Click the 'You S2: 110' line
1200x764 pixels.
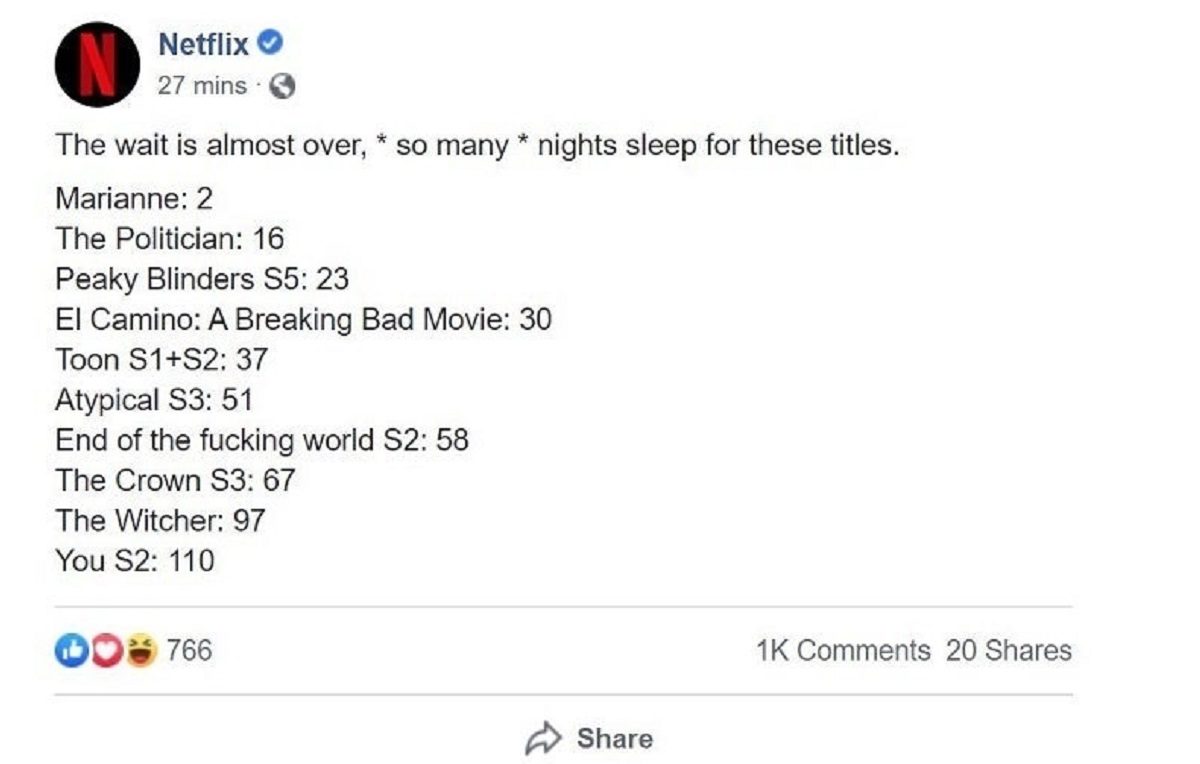(x=135, y=561)
